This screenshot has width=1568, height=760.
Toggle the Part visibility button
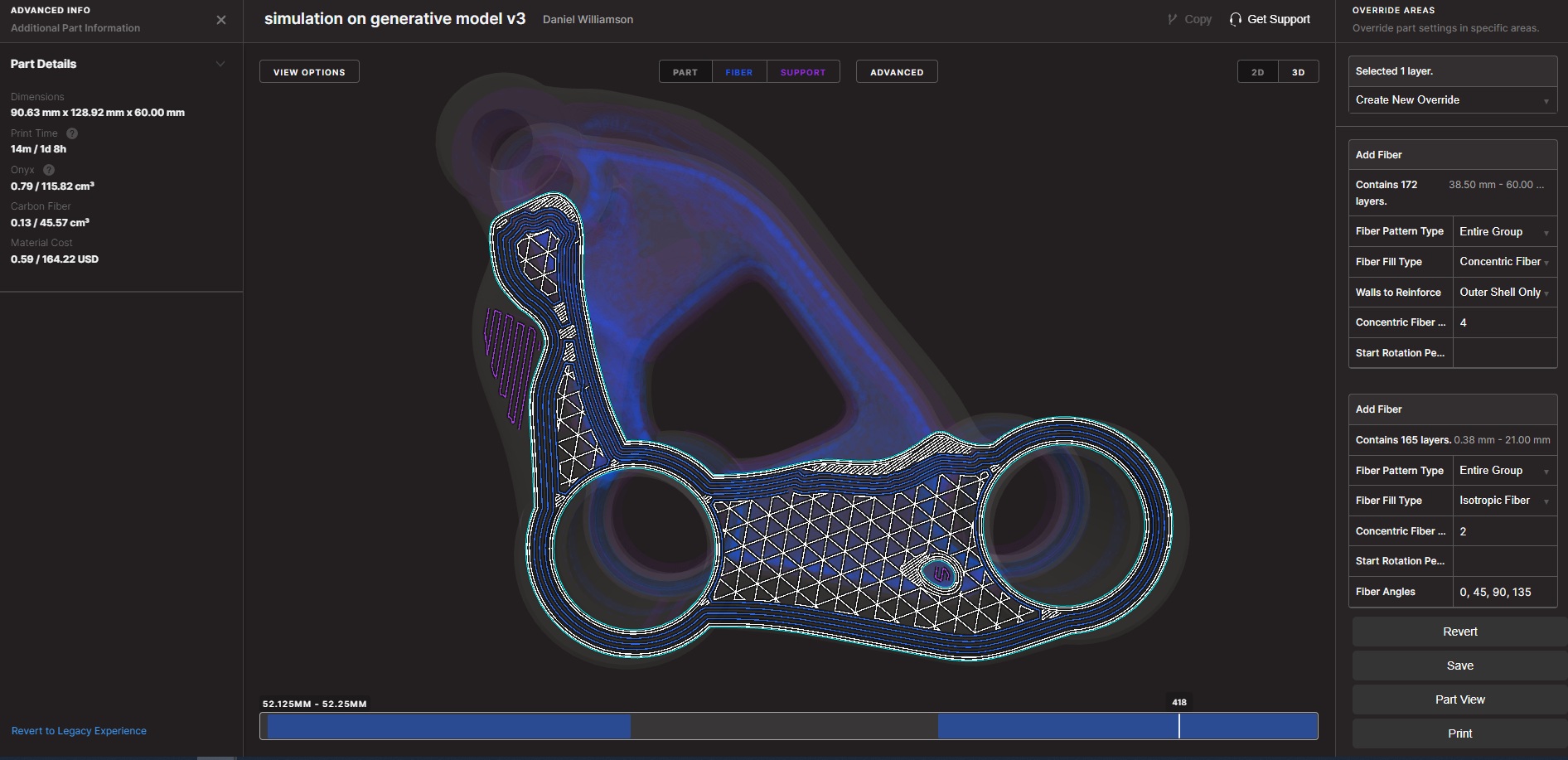coord(685,72)
